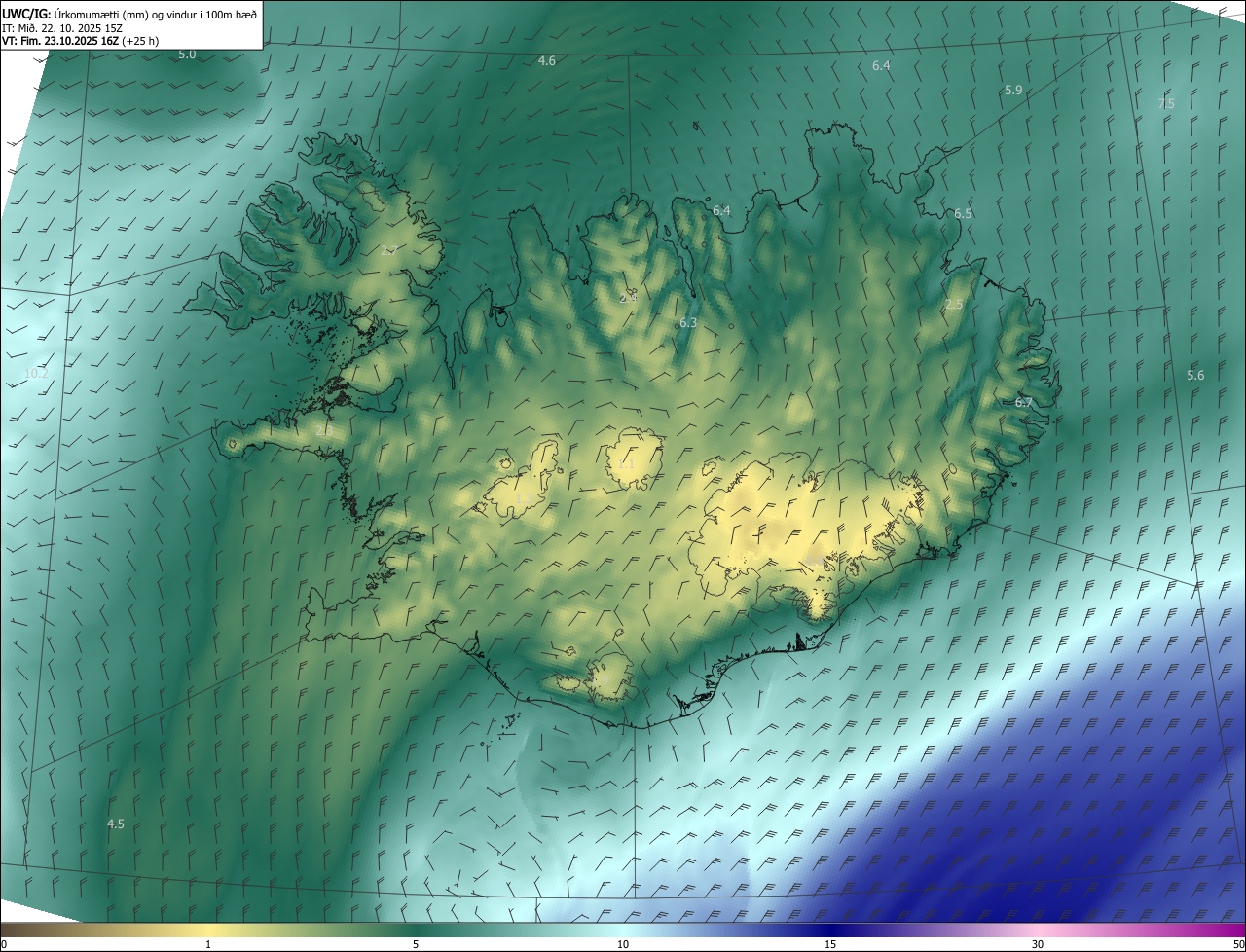Click the map value label '4.5'
This screenshot has height=952, width=1246.
(116, 824)
